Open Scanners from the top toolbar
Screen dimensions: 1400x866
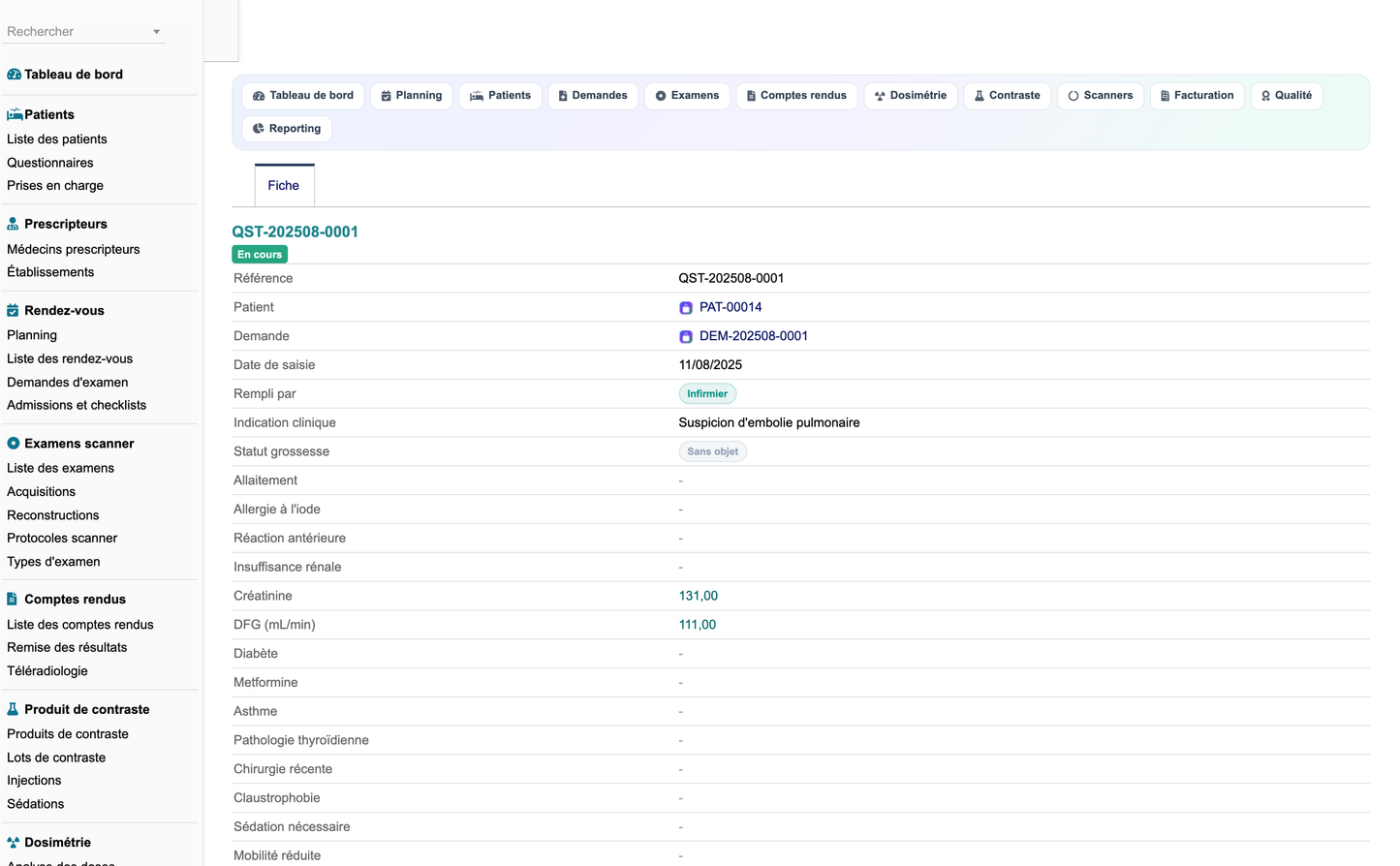pos(1101,96)
